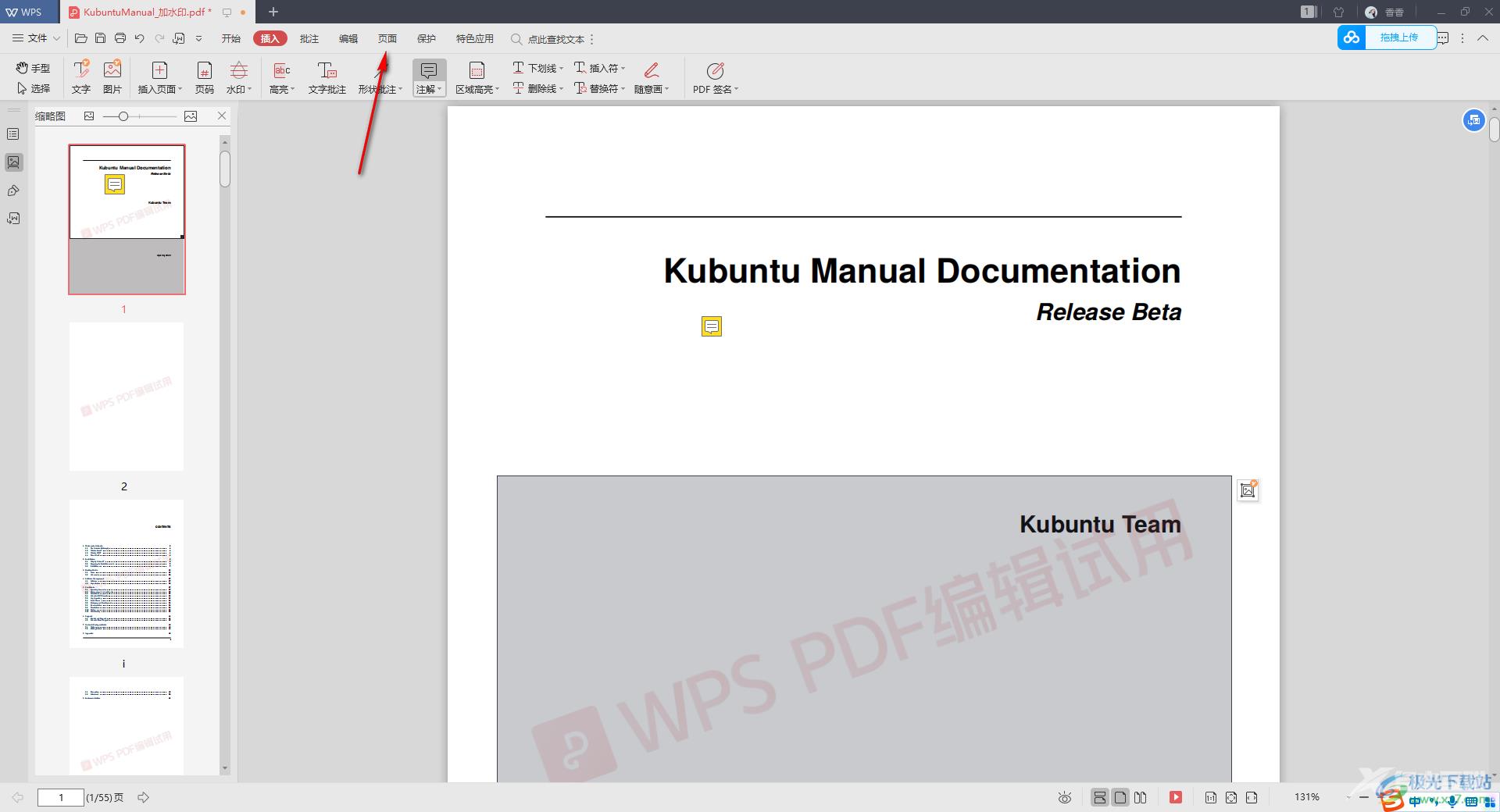1500x812 pixels.
Task: Open the 随意画 freehand draw dropdown
Action: click(652, 77)
